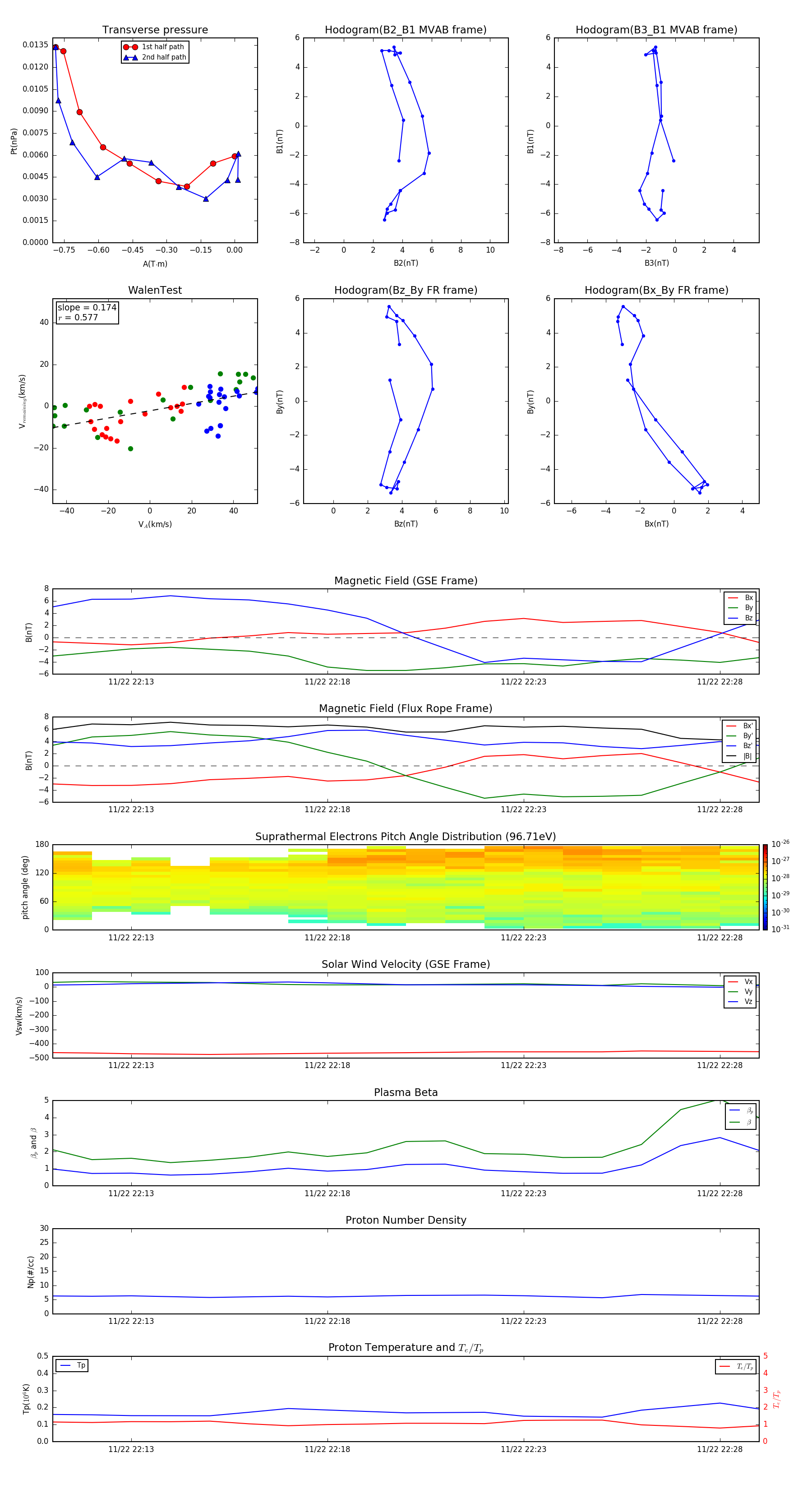Click the 'B3(nT)' x-axis label

point(656,263)
